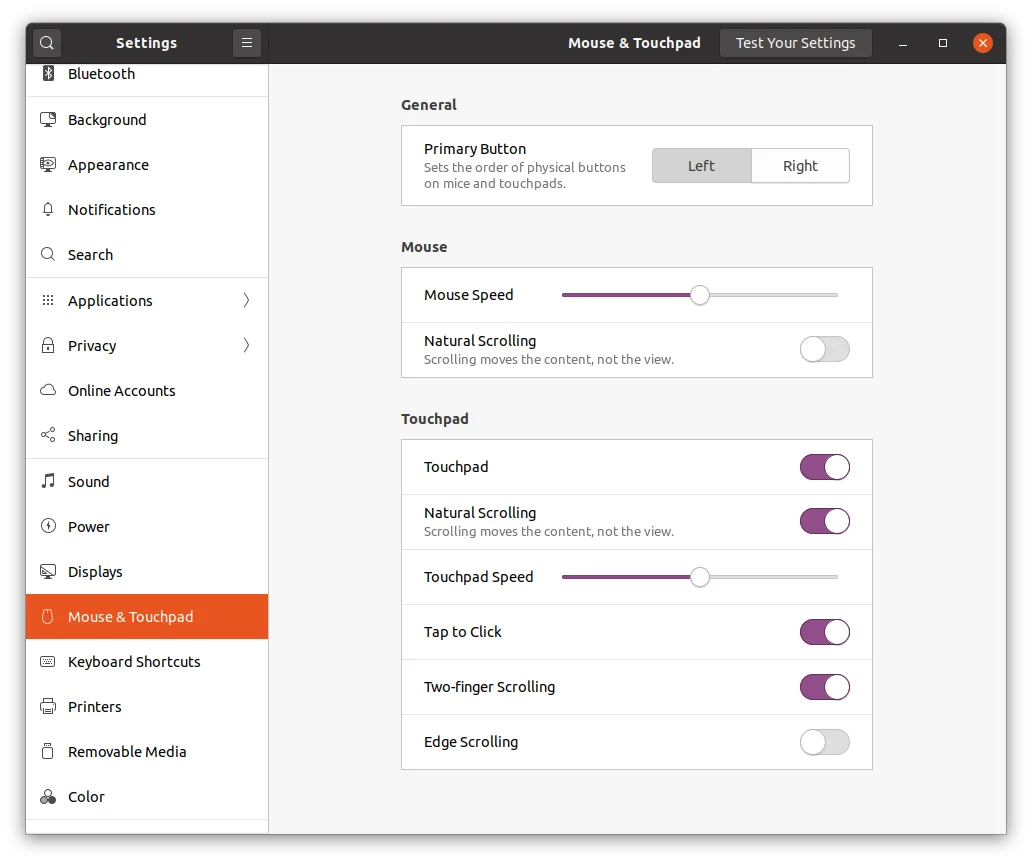The image size is (1032, 863).
Task: Open Color settings label
Action: [86, 797]
